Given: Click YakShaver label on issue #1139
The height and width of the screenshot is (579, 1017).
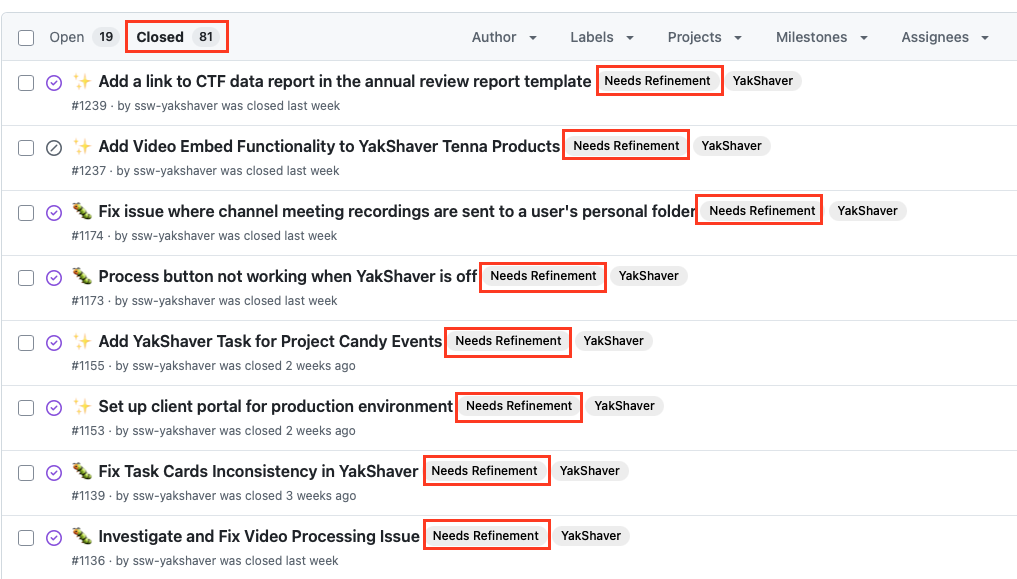Looking at the screenshot, I should (590, 471).
